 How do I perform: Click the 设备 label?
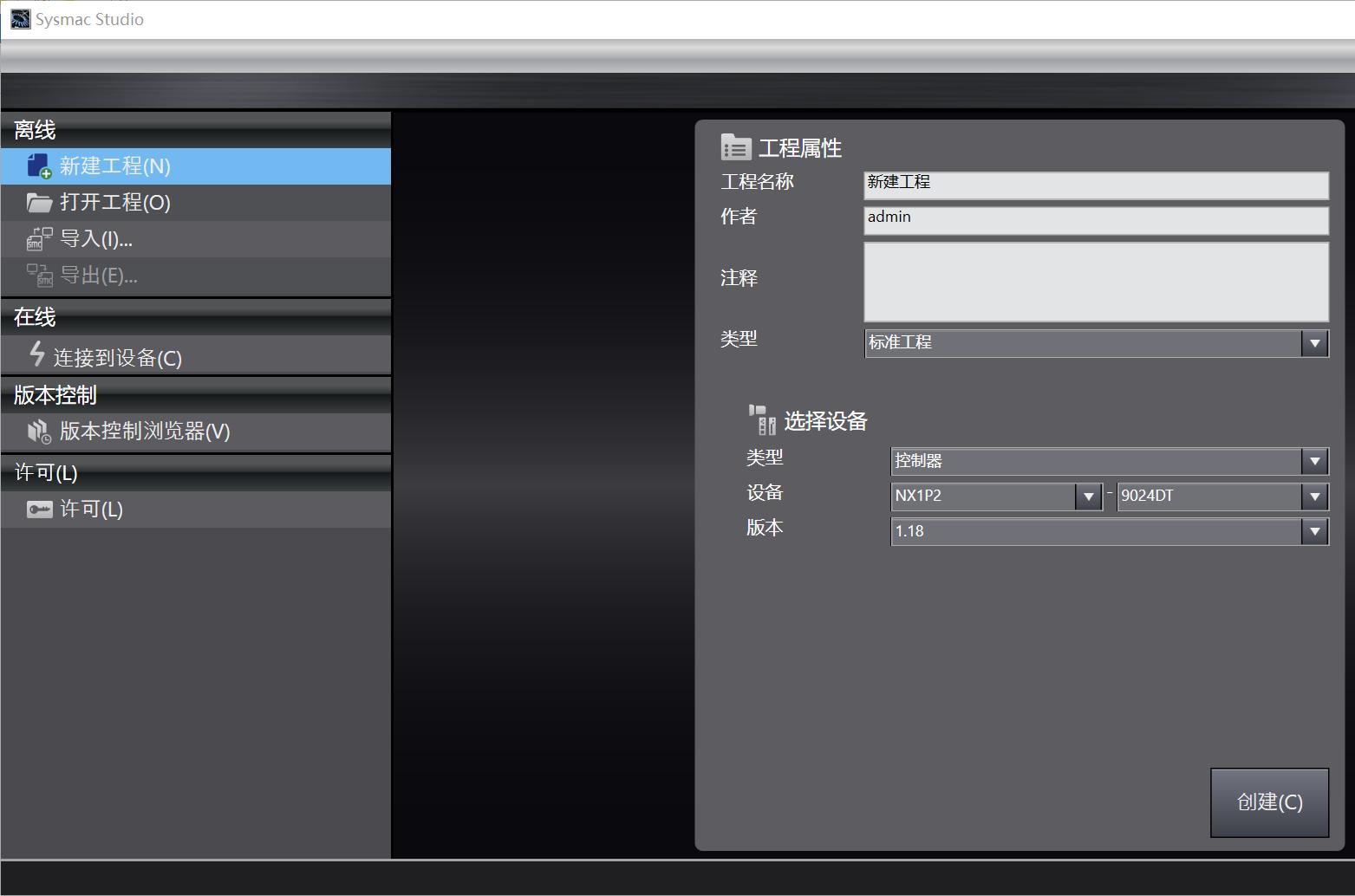click(x=765, y=493)
